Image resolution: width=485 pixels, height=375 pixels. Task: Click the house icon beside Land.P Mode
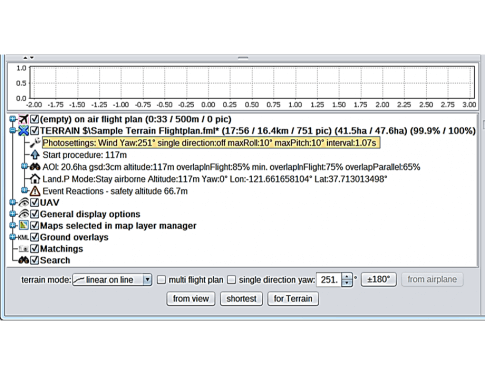[x=35, y=179]
